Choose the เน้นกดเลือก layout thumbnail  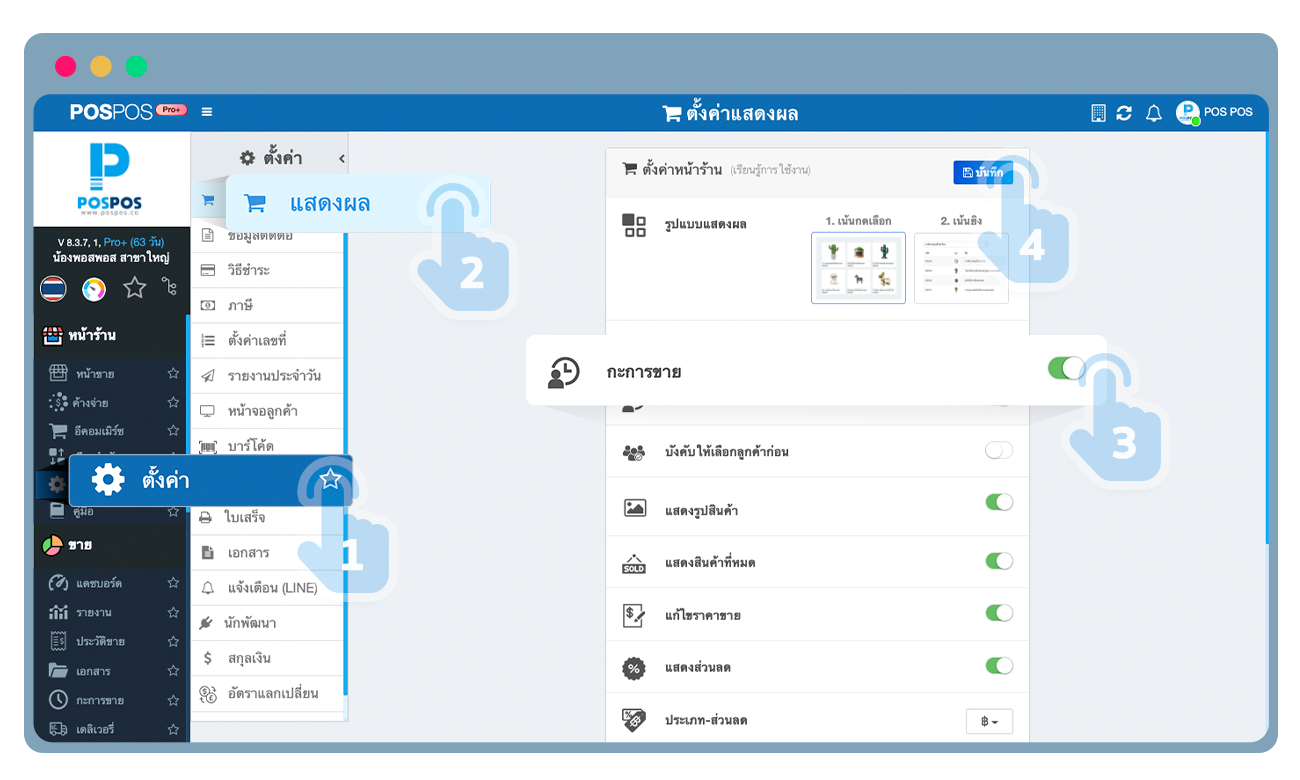(x=858, y=267)
